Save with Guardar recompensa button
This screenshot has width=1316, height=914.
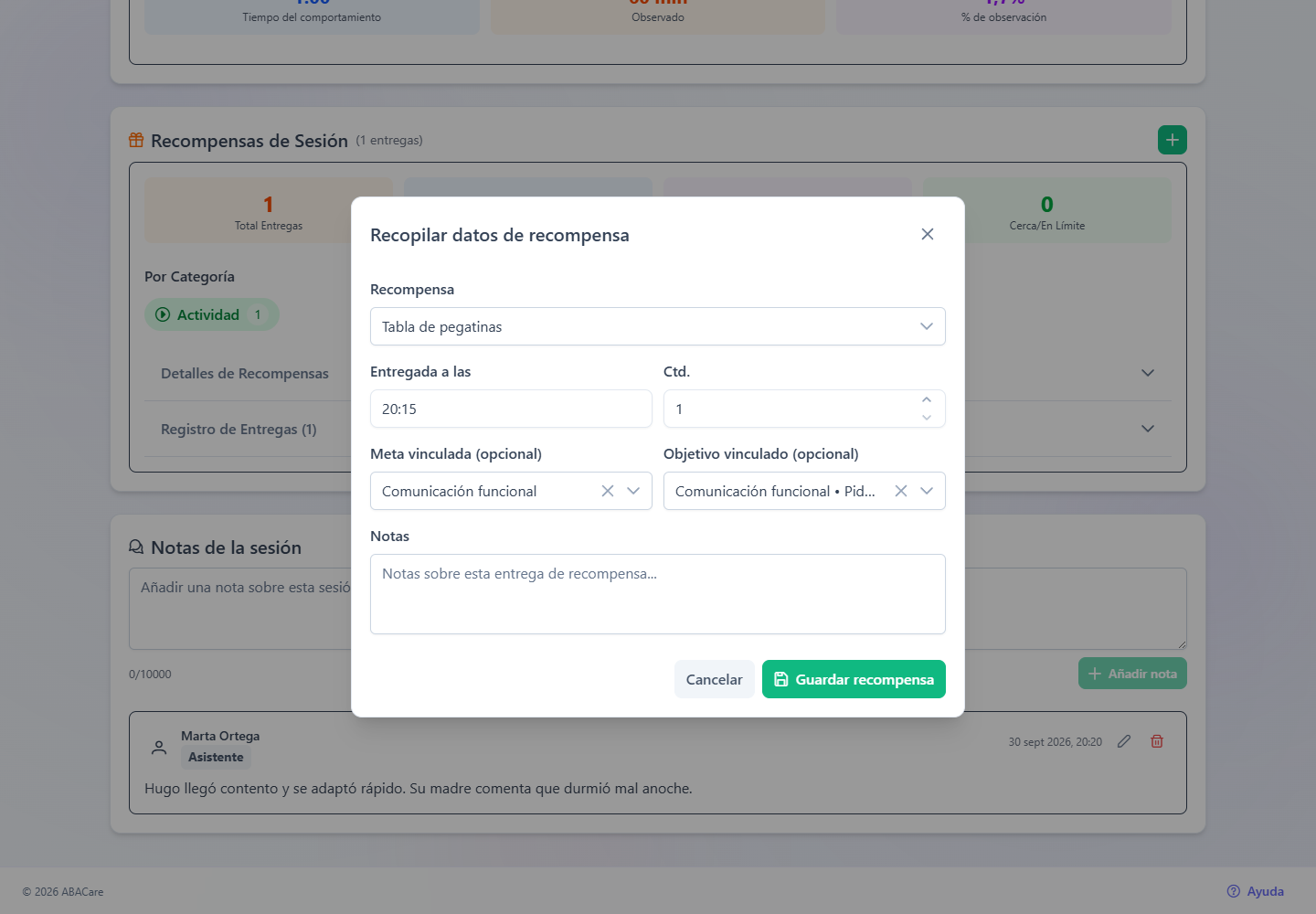pyautogui.click(x=854, y=679)
